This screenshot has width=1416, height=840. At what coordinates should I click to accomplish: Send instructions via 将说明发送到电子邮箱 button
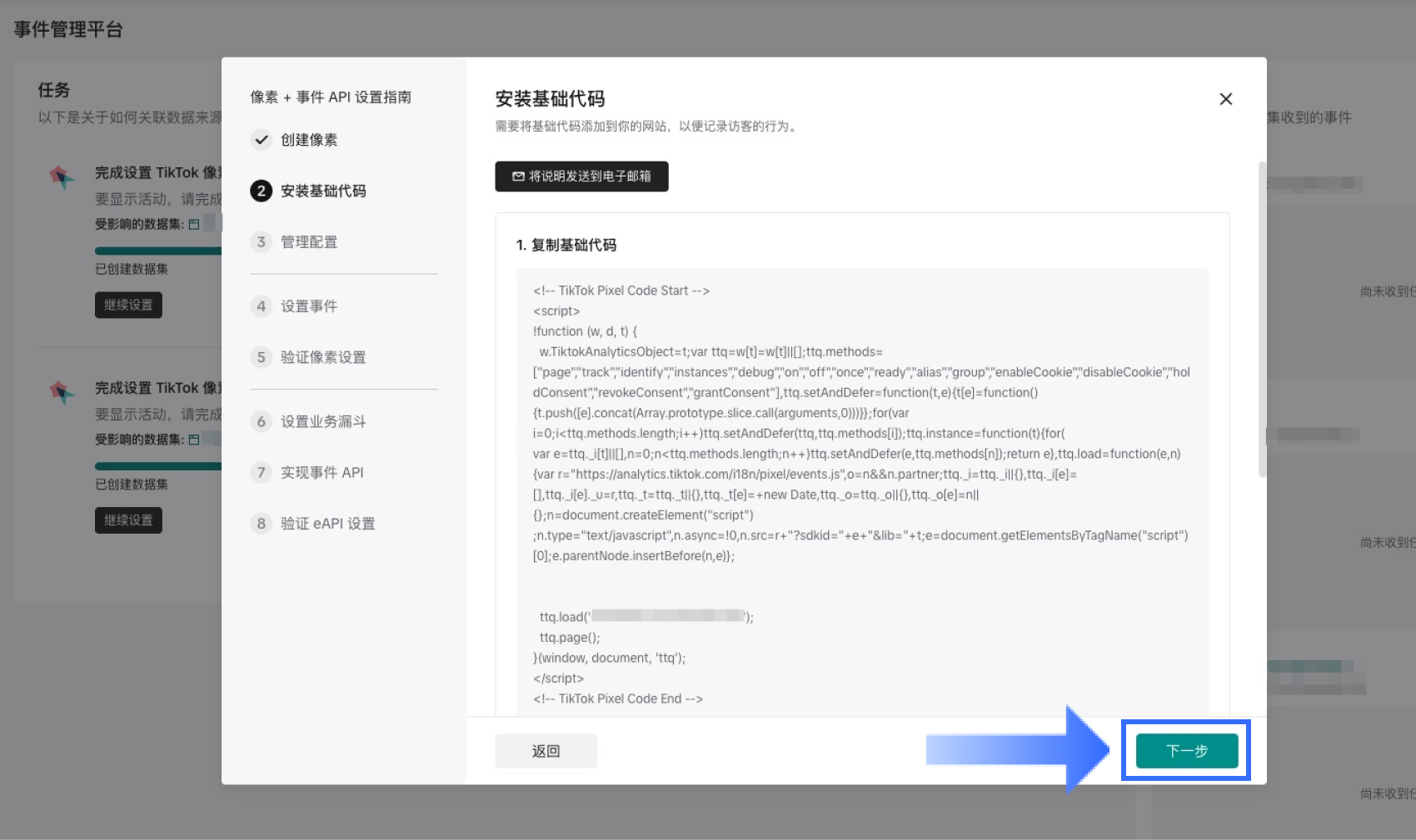pyautogui.click(x=581, y=176)
